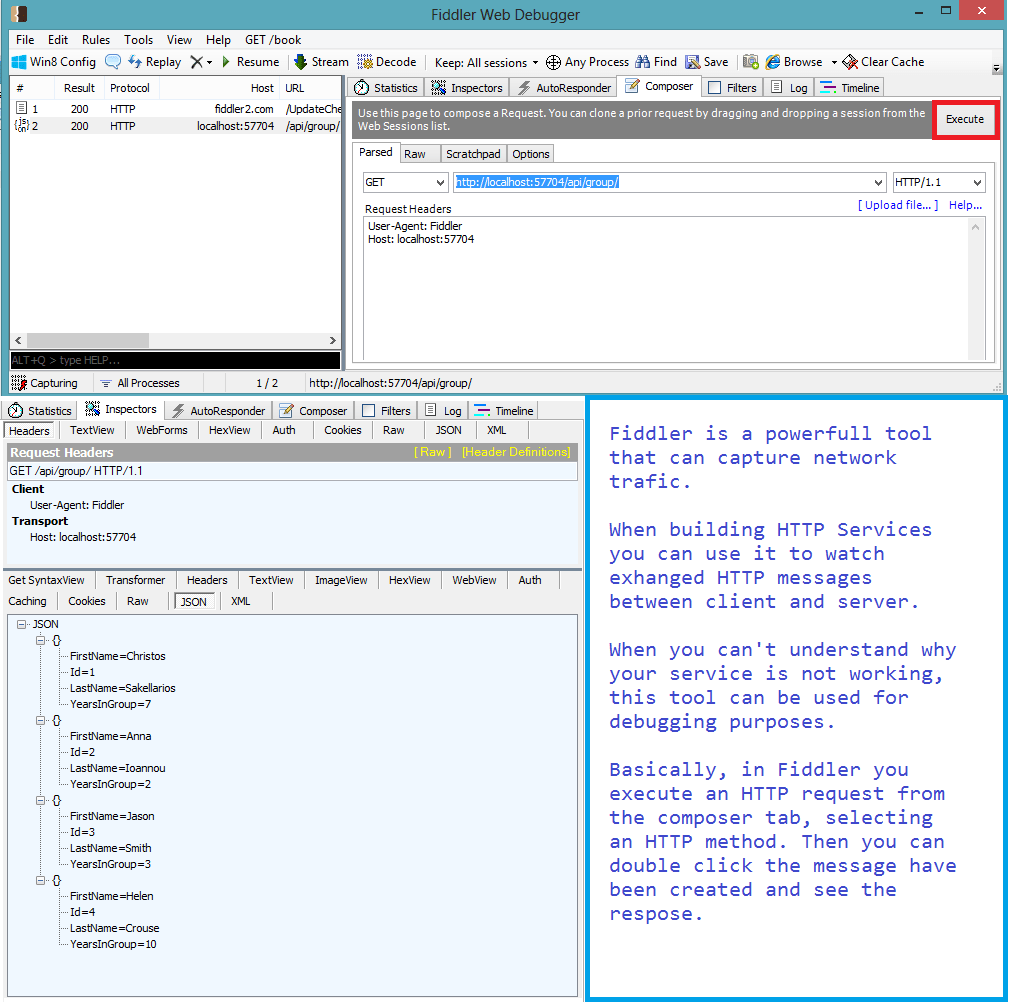Toggle Stream mode

321,62
